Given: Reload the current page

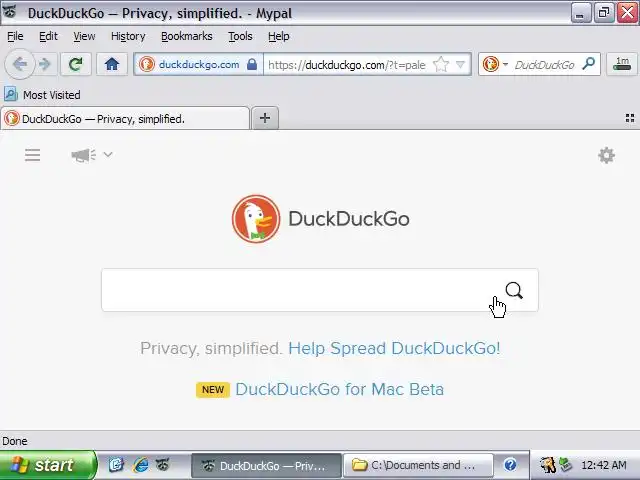Looking at the screenshot, I should coord(76,64).
